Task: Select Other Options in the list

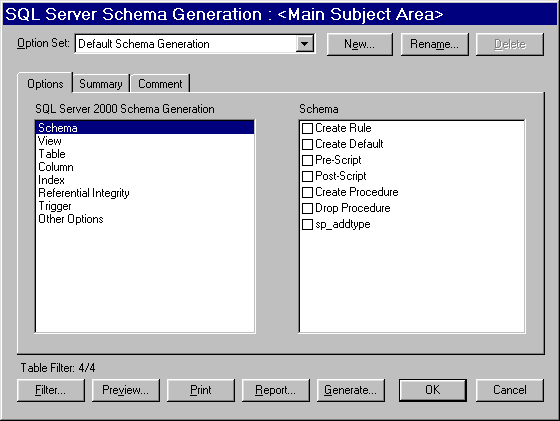Action: [145, 219]
